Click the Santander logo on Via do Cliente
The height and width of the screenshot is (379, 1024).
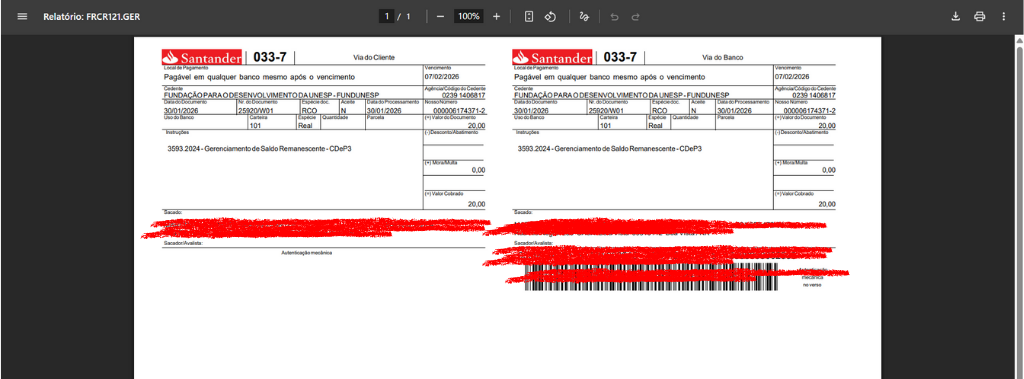tap(202, 57)
